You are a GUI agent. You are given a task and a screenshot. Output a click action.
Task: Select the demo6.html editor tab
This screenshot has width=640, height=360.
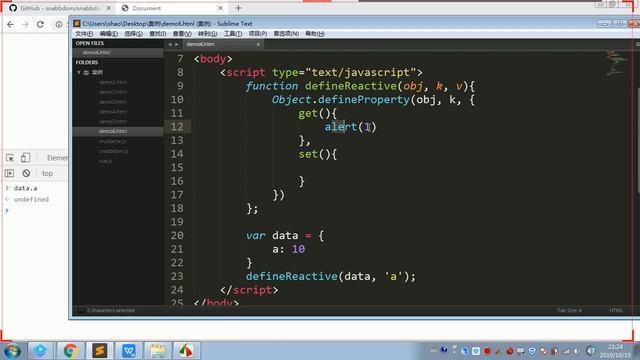(x=222, y=44)
